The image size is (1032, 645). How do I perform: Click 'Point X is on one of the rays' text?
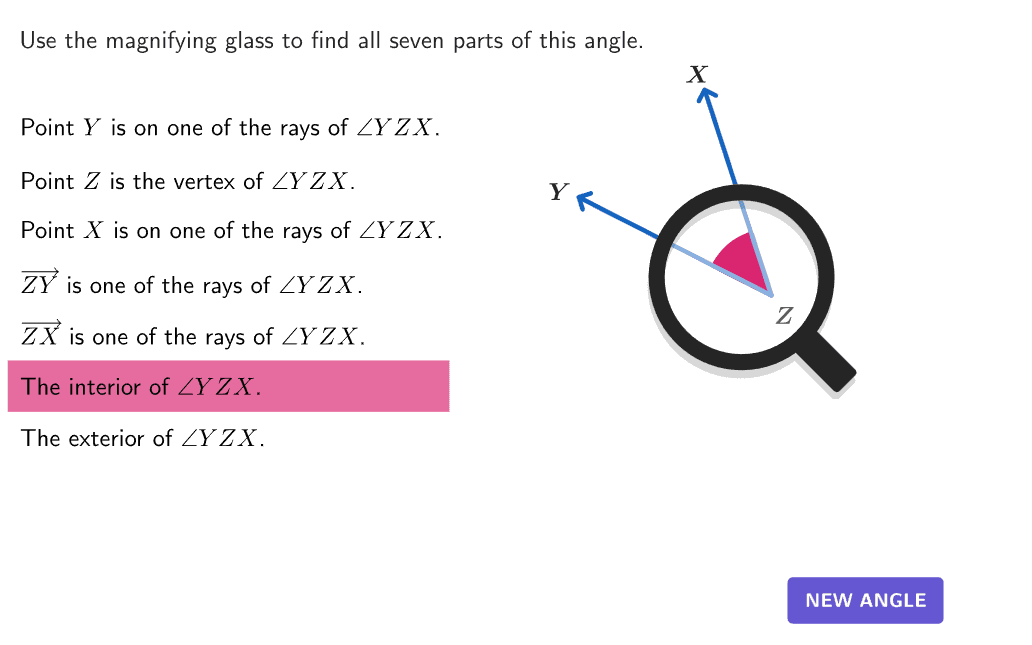[x=231, y=231]
